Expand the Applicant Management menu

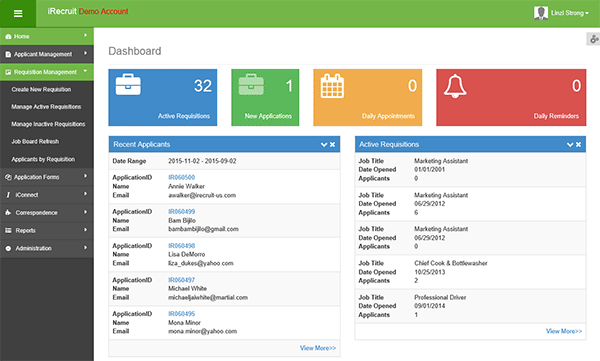pyautogui.click(x=47, y=54)
